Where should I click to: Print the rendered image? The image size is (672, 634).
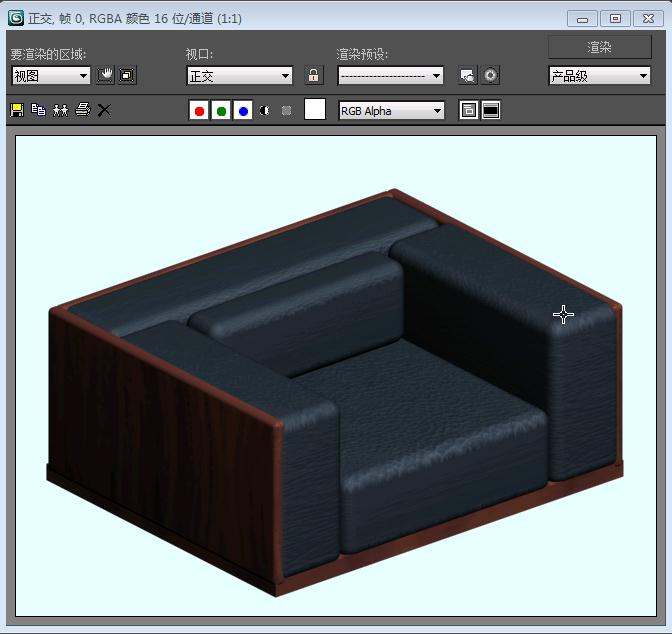coord(83,110)
